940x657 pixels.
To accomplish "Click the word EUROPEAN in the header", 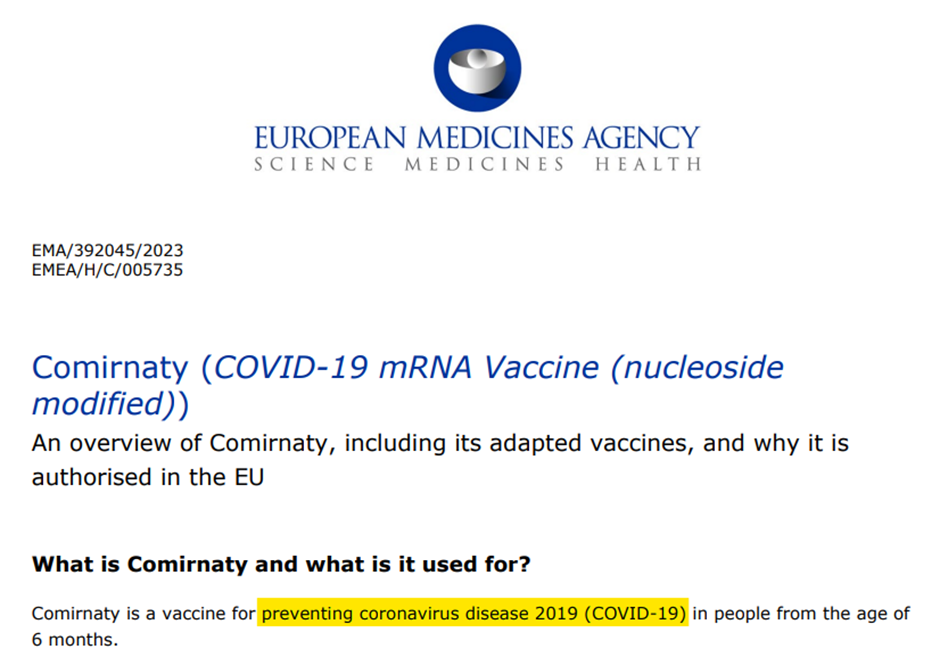I will pyautogui.click(x=326, y=137).
